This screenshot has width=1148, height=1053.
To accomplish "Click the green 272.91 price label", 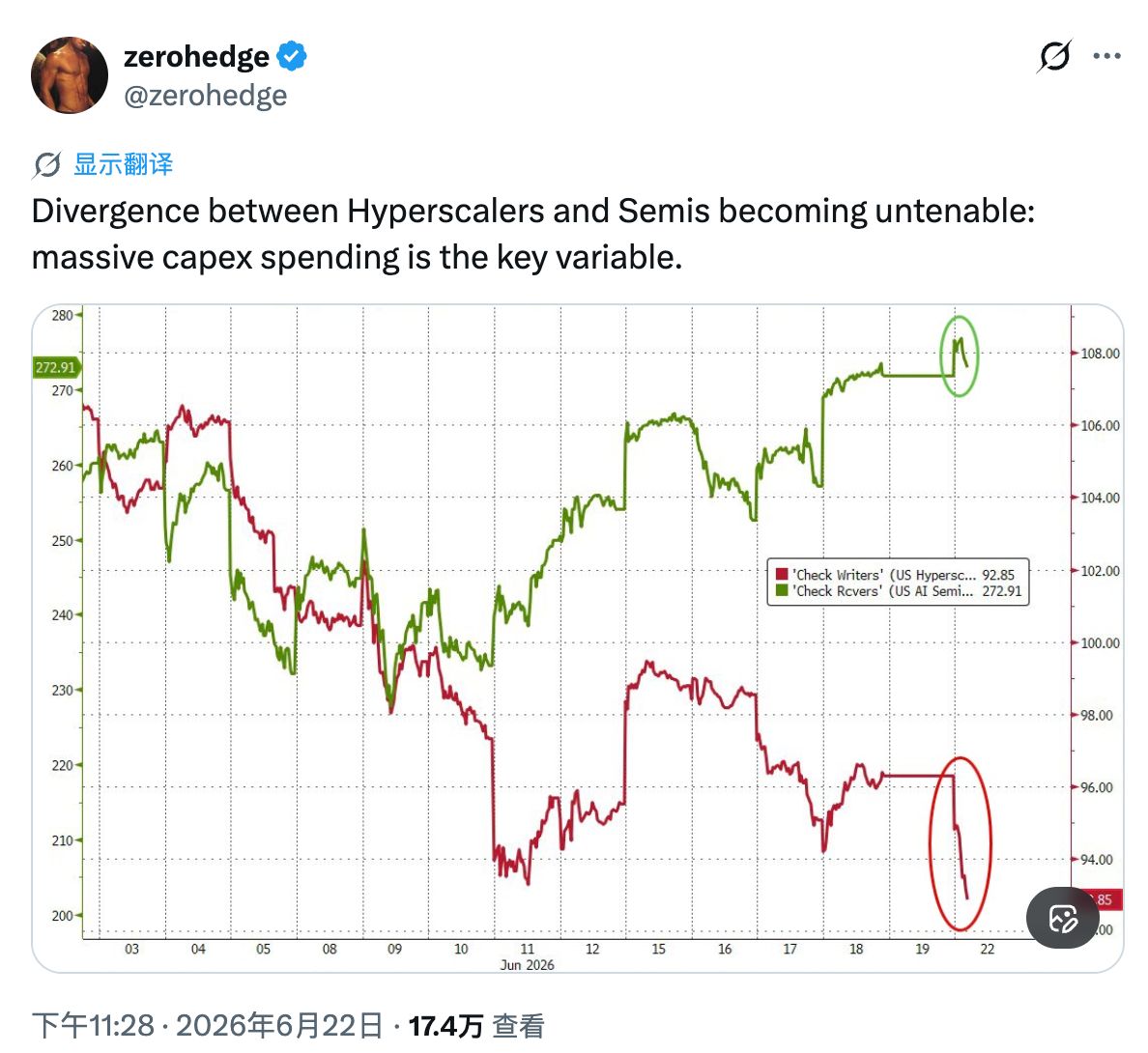I will pyautogui.click(x=56, y=367).
